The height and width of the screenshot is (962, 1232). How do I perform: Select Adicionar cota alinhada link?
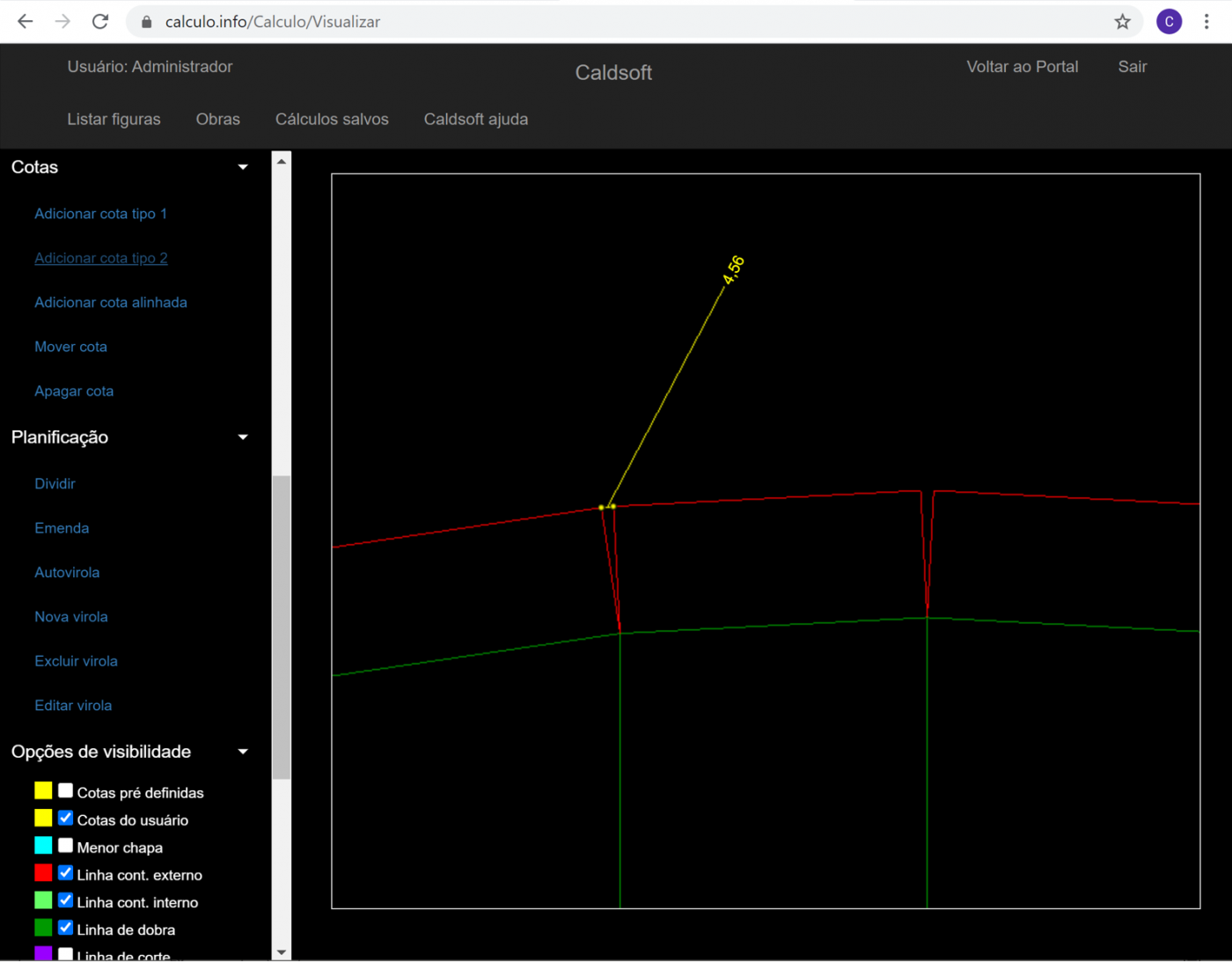click(x=111, y=302)
